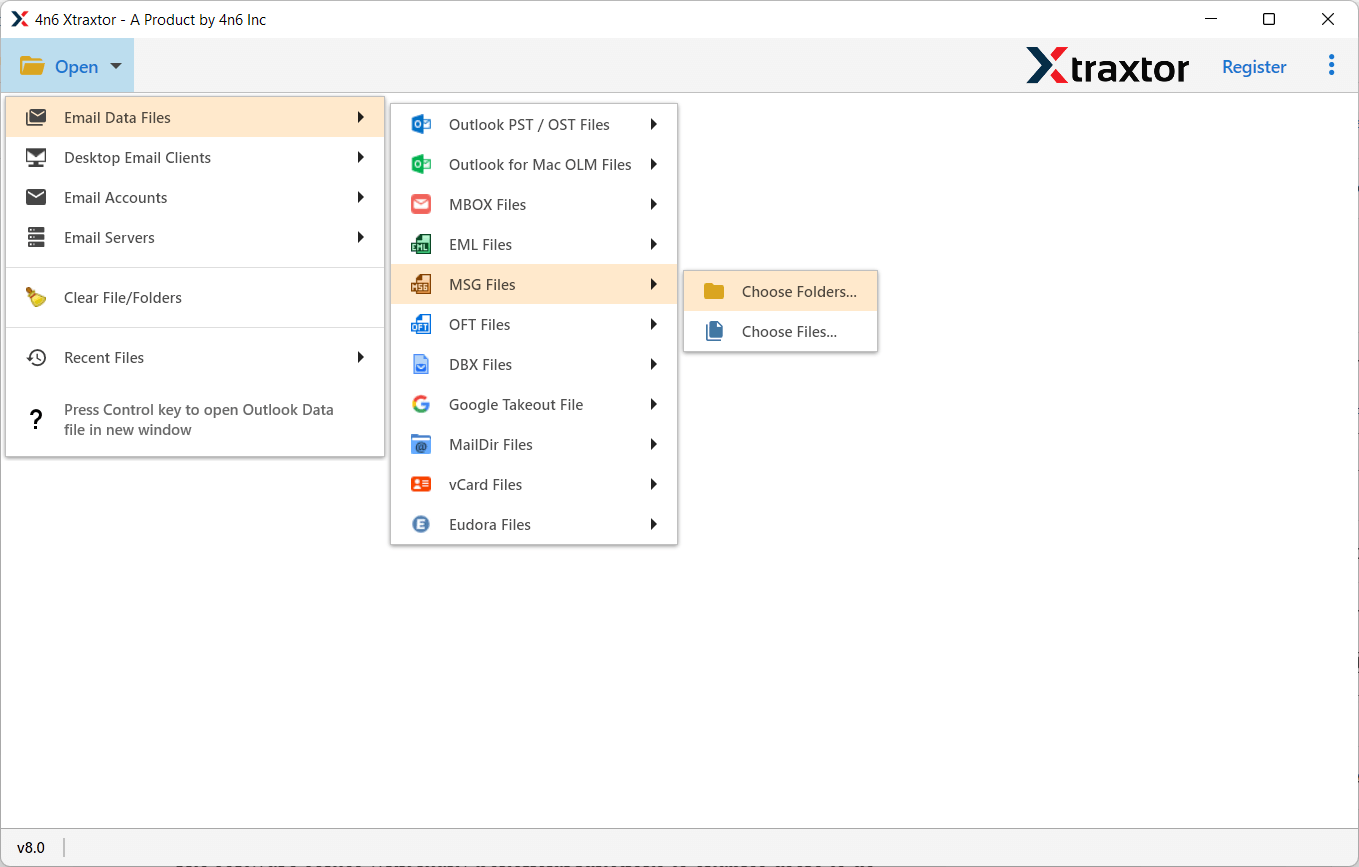Image resolution: width=1359 pixels, height=867 pixels.
Task: Expand the Desktop Email Clients submenu arrow
Action: (360, 157)
